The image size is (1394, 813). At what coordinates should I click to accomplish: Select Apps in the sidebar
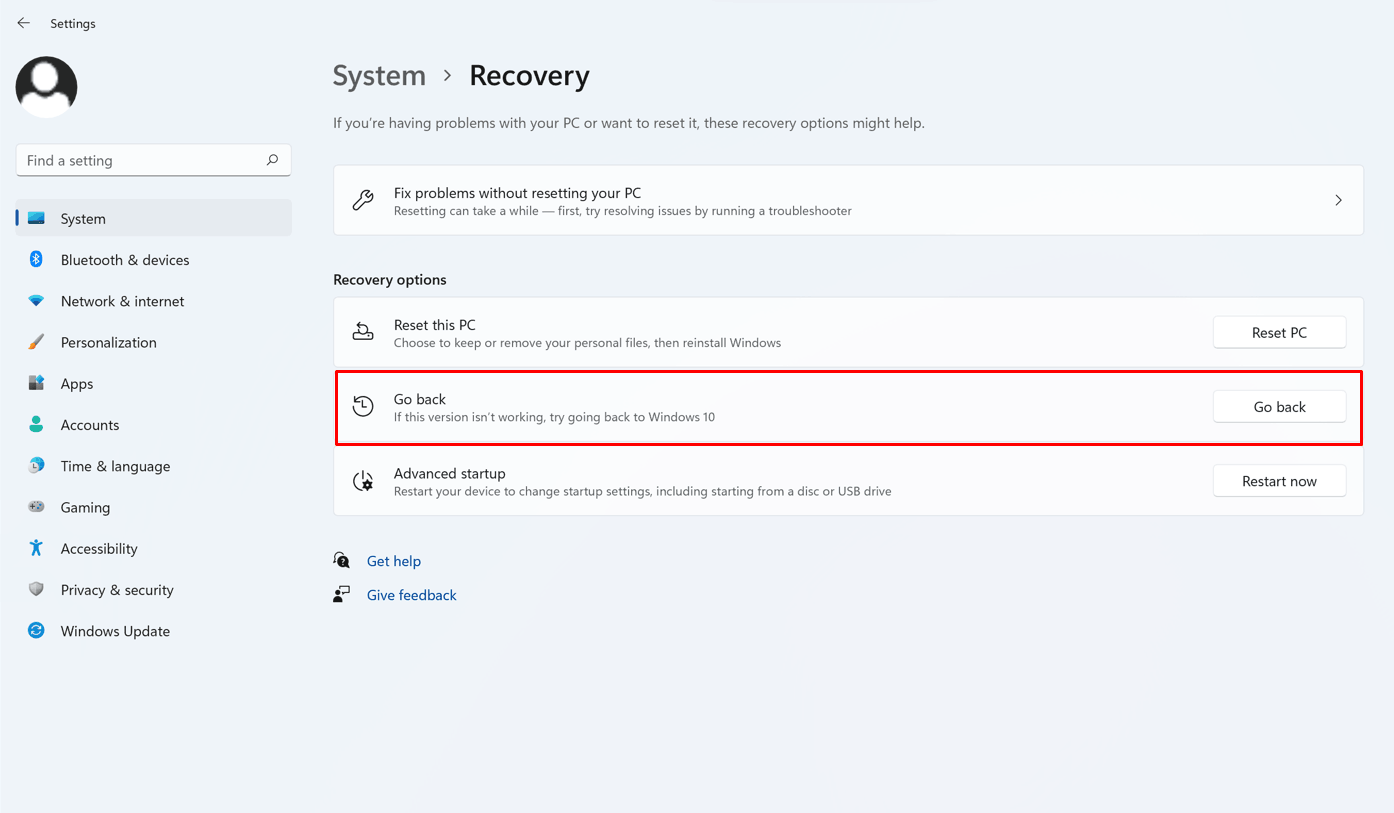(x=154, y=383)
